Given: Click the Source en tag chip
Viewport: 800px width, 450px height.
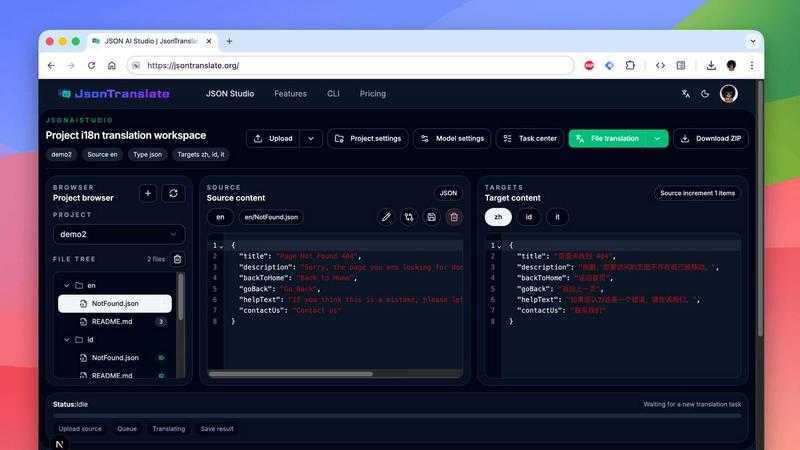Looking at the screenshot, I should click(102, 155).
